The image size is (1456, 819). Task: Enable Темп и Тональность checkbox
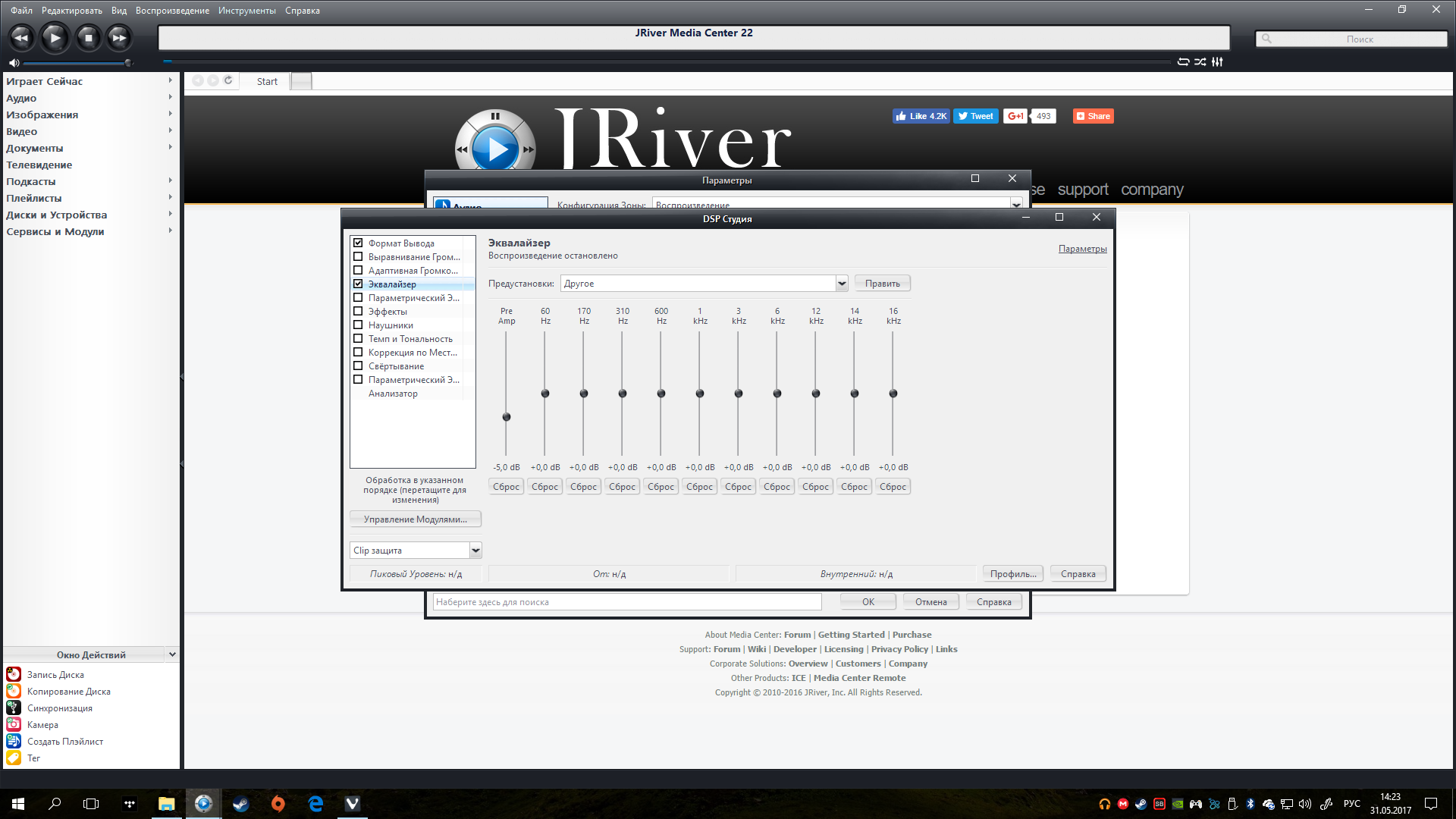358,339
